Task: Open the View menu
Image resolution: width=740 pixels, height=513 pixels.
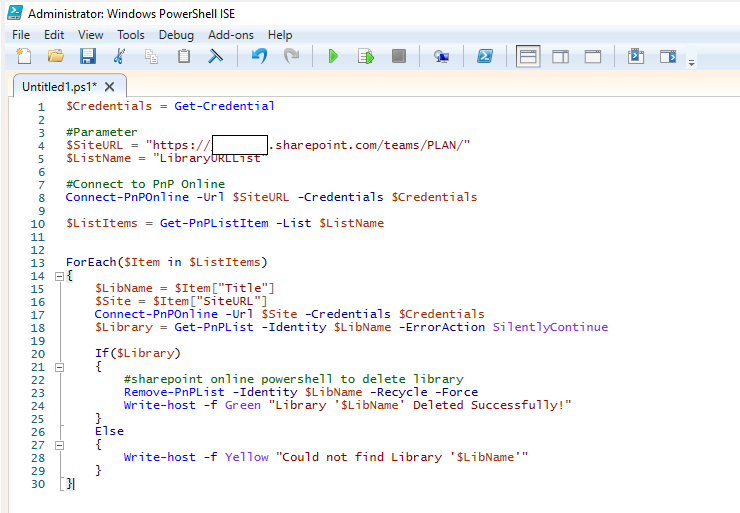Action: [91, 35]
